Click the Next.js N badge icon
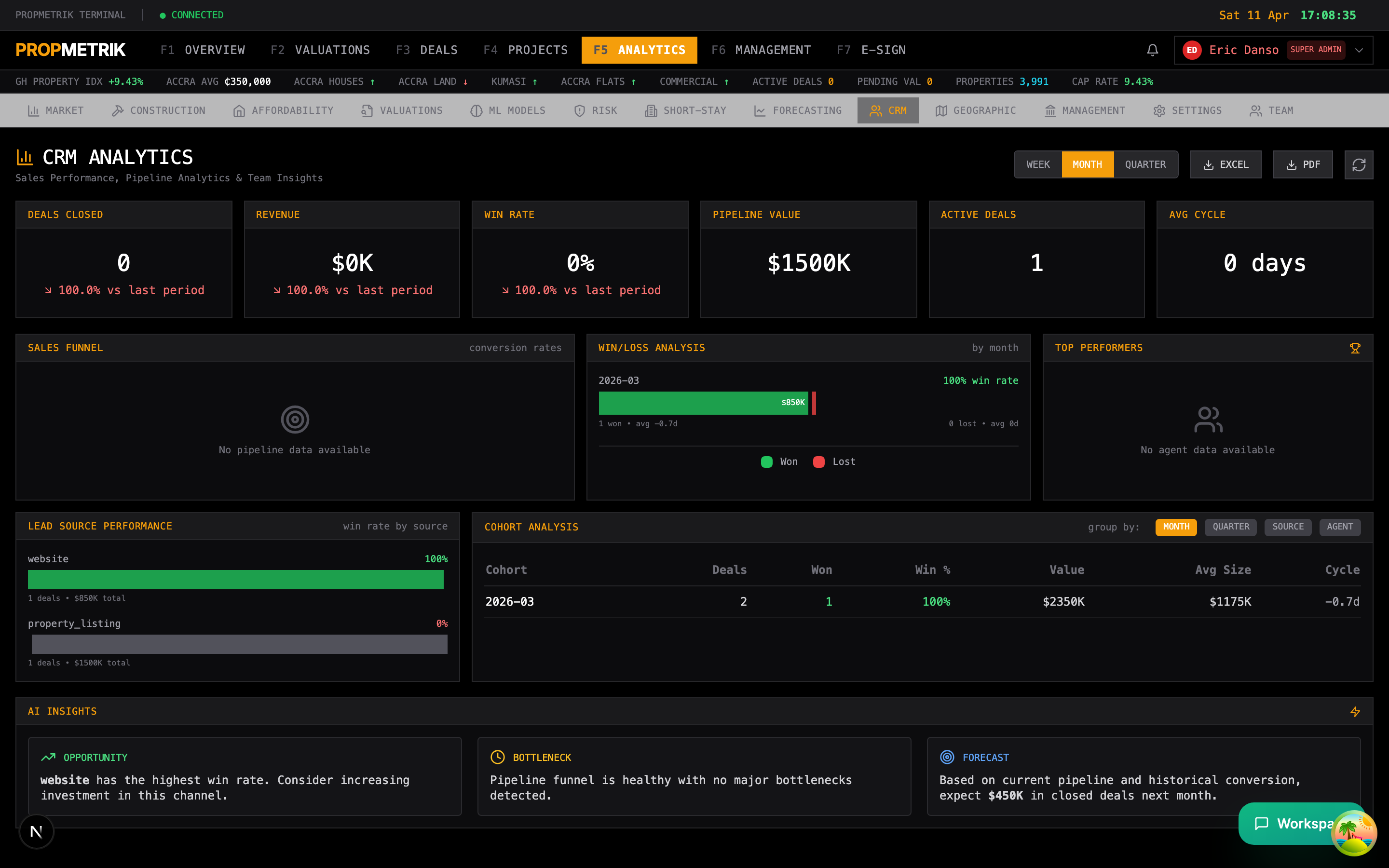The width and height of the screenshot is (1389, 868). 36,831
